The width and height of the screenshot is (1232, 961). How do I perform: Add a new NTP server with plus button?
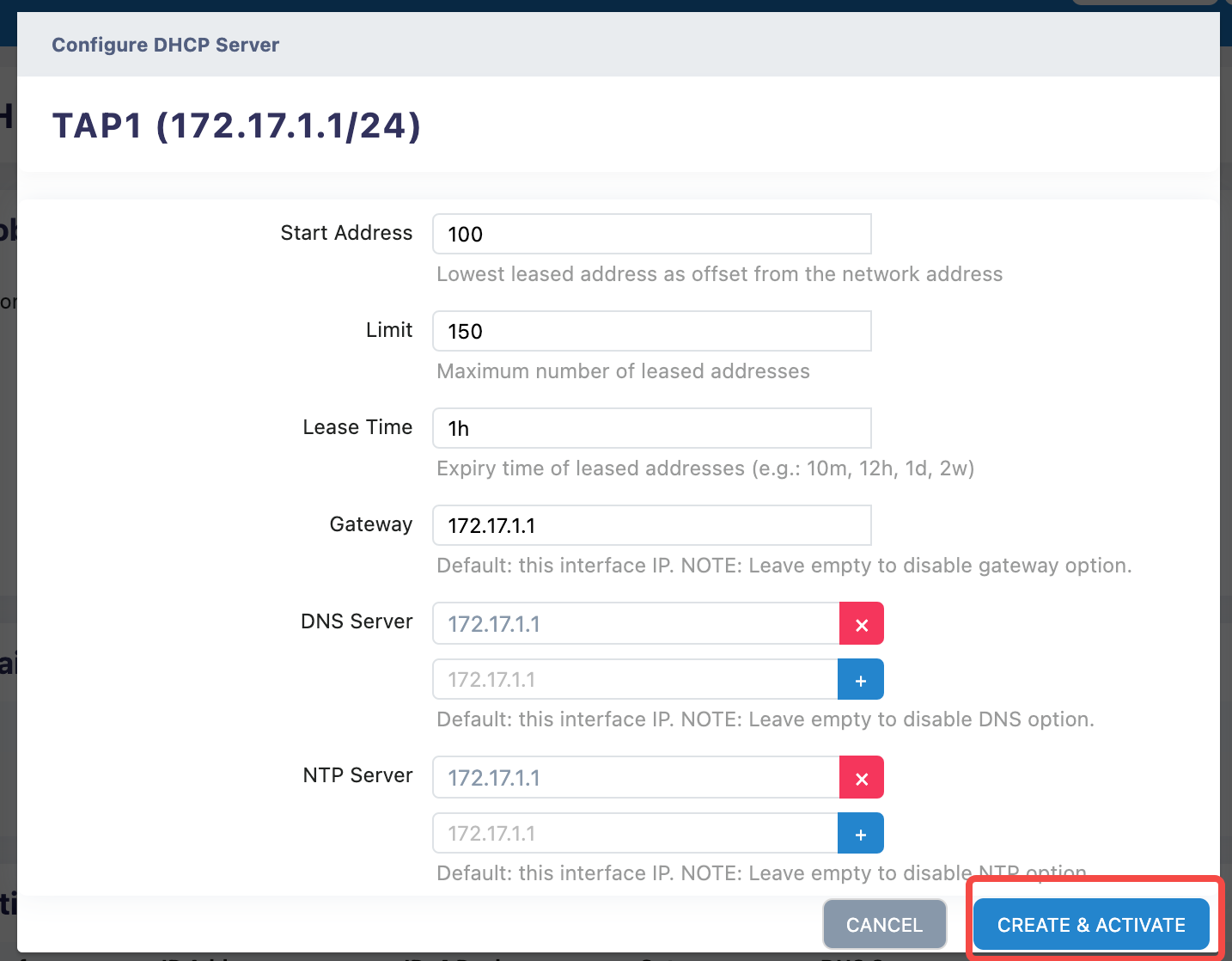click(x=860, y=834)
